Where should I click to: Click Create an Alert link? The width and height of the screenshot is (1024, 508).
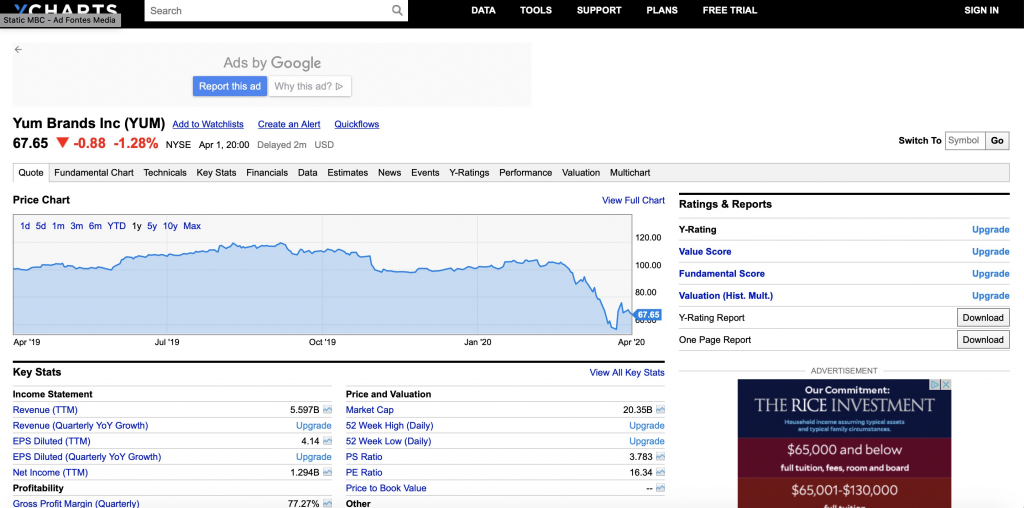click(x=289, y=124)
